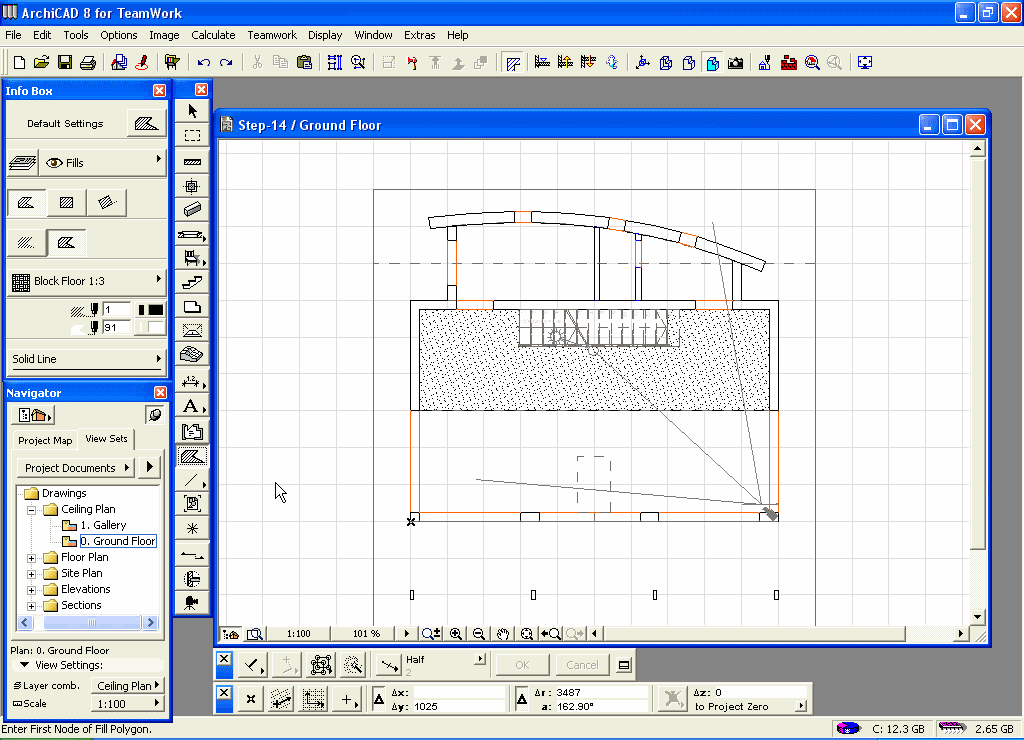
Task: Select the rotated rectangle fill method
Action: coord(106,203)
